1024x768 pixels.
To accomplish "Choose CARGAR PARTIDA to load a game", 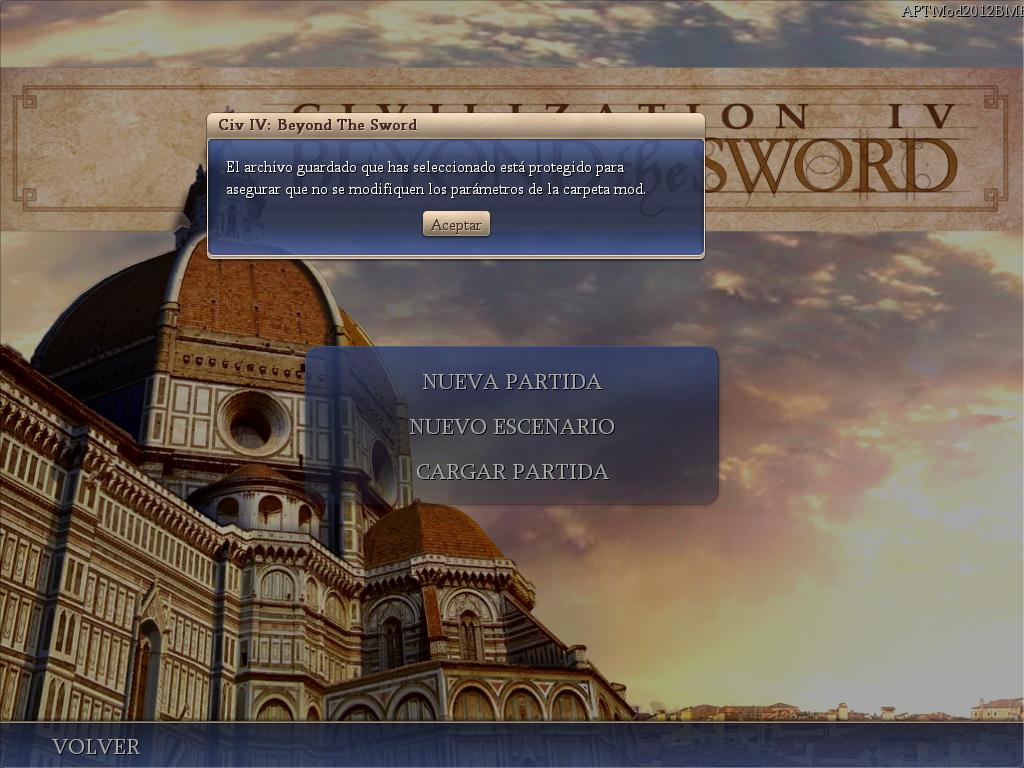I will [x=511, y=472].
